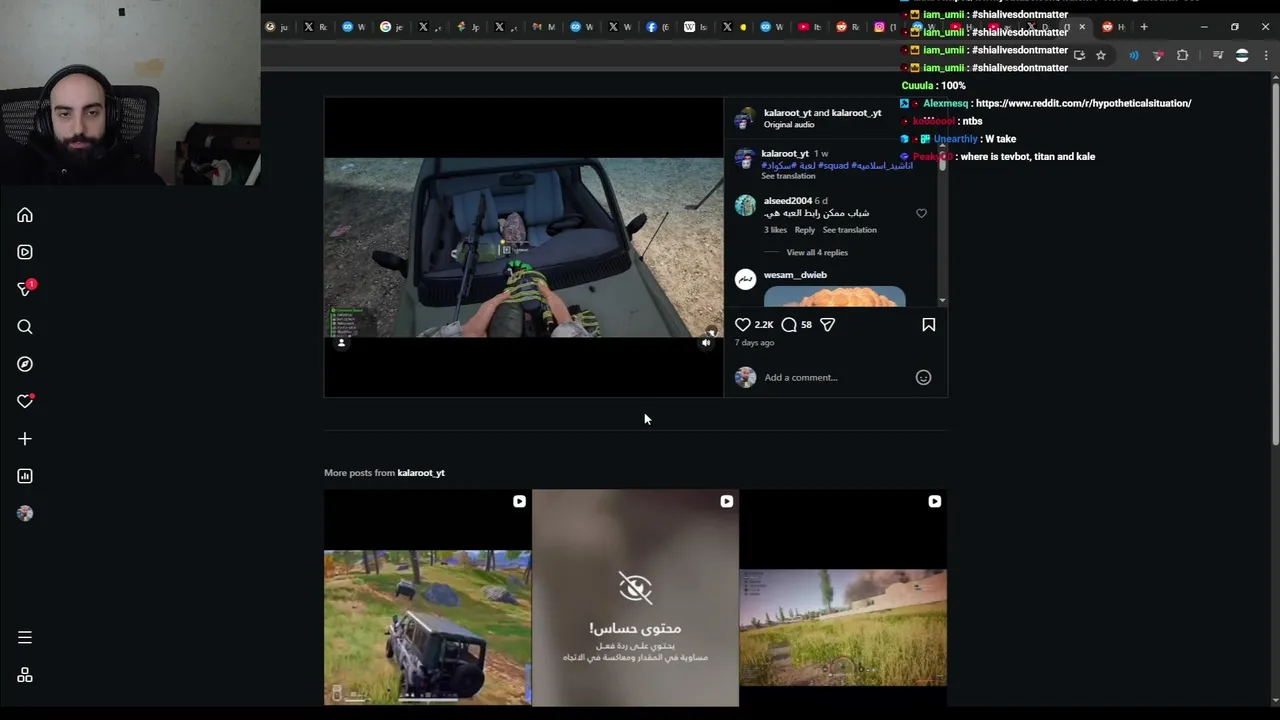Open the Dashboard chart icon
Viewport: 1280px width, 720px height.
click(x=25, y=476)
